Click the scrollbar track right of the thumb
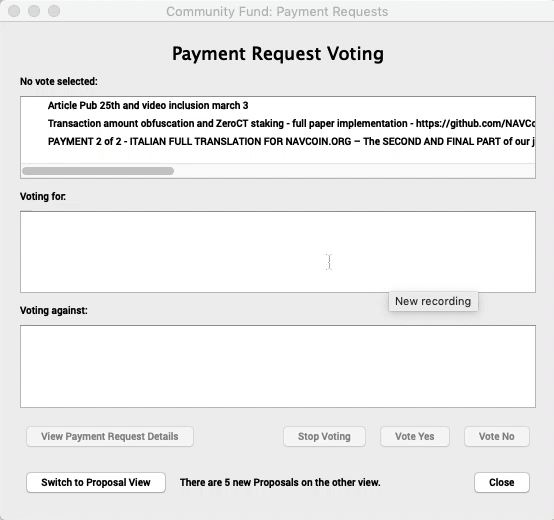 [354, 171]
